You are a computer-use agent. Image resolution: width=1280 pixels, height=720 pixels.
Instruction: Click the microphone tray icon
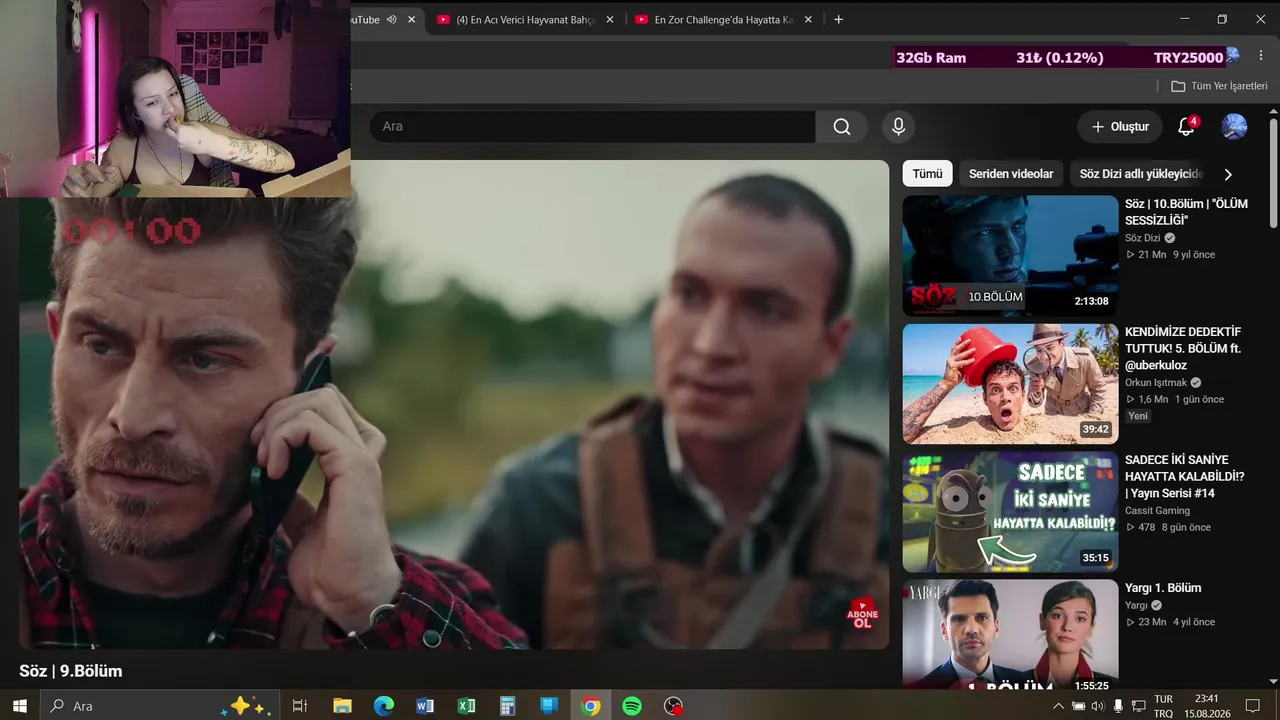point(1118,706)
